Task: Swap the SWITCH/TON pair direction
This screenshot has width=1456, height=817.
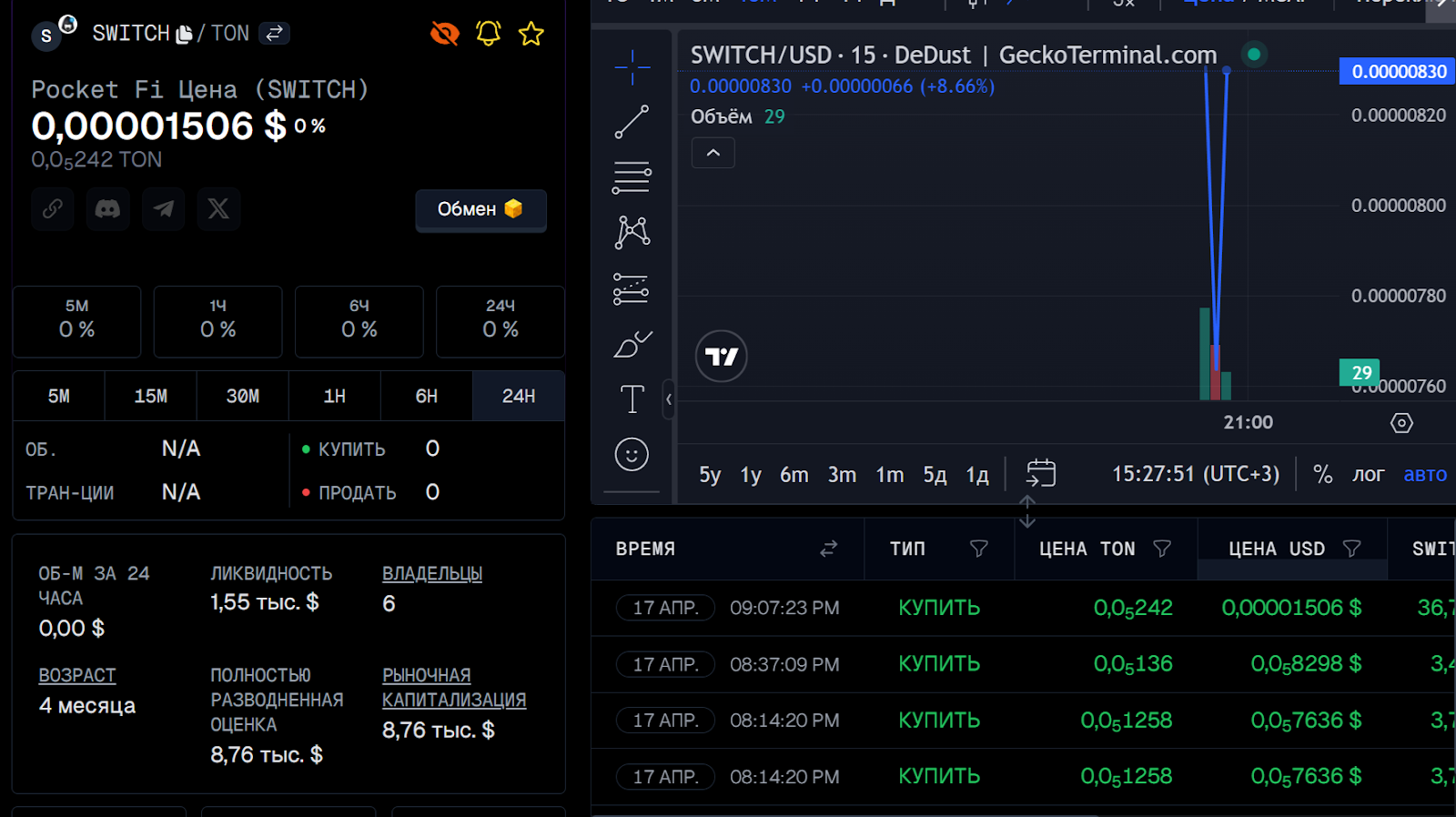Action: click(x=274, y=34)
